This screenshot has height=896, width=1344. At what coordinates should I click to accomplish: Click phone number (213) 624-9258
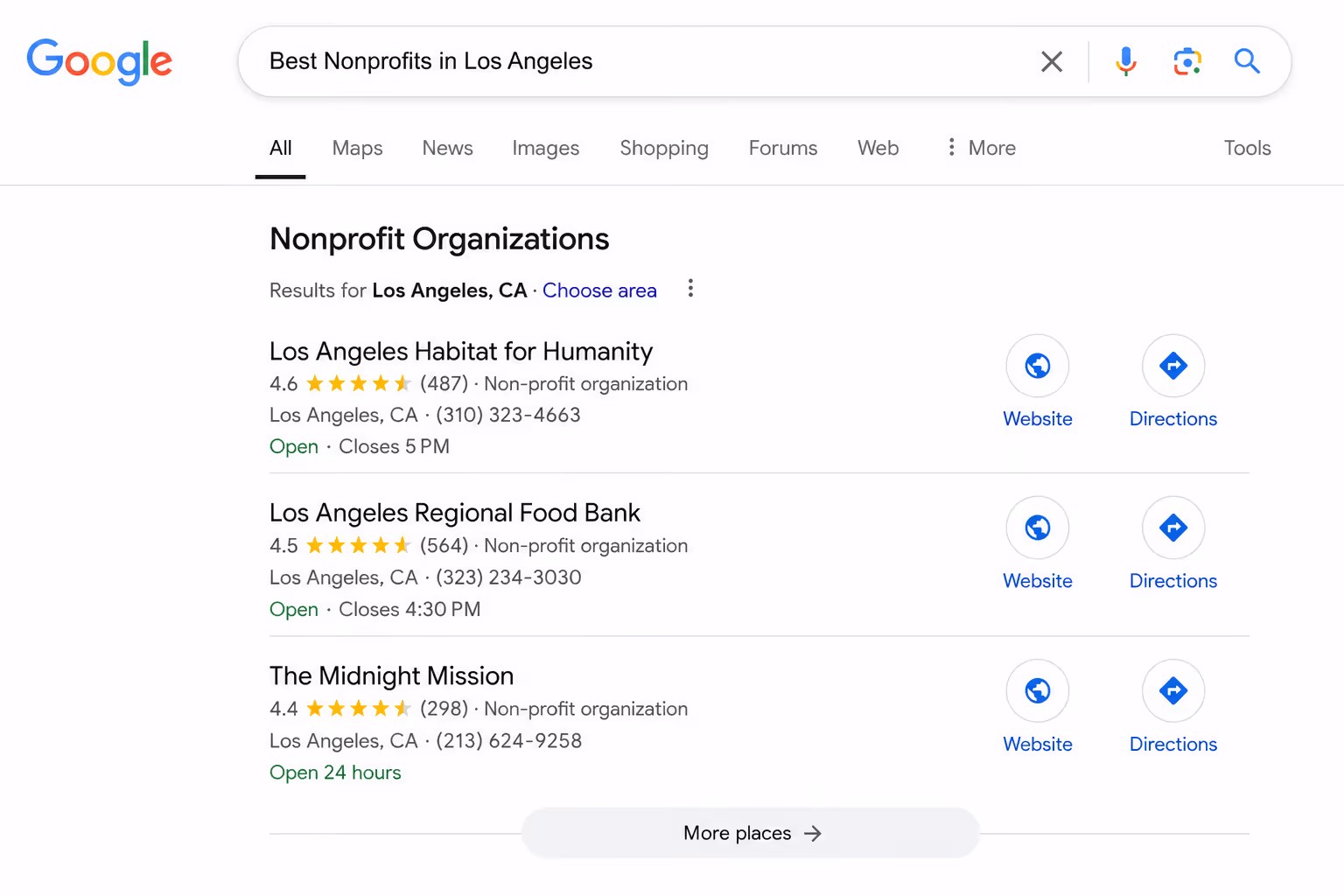coord(509,741)
